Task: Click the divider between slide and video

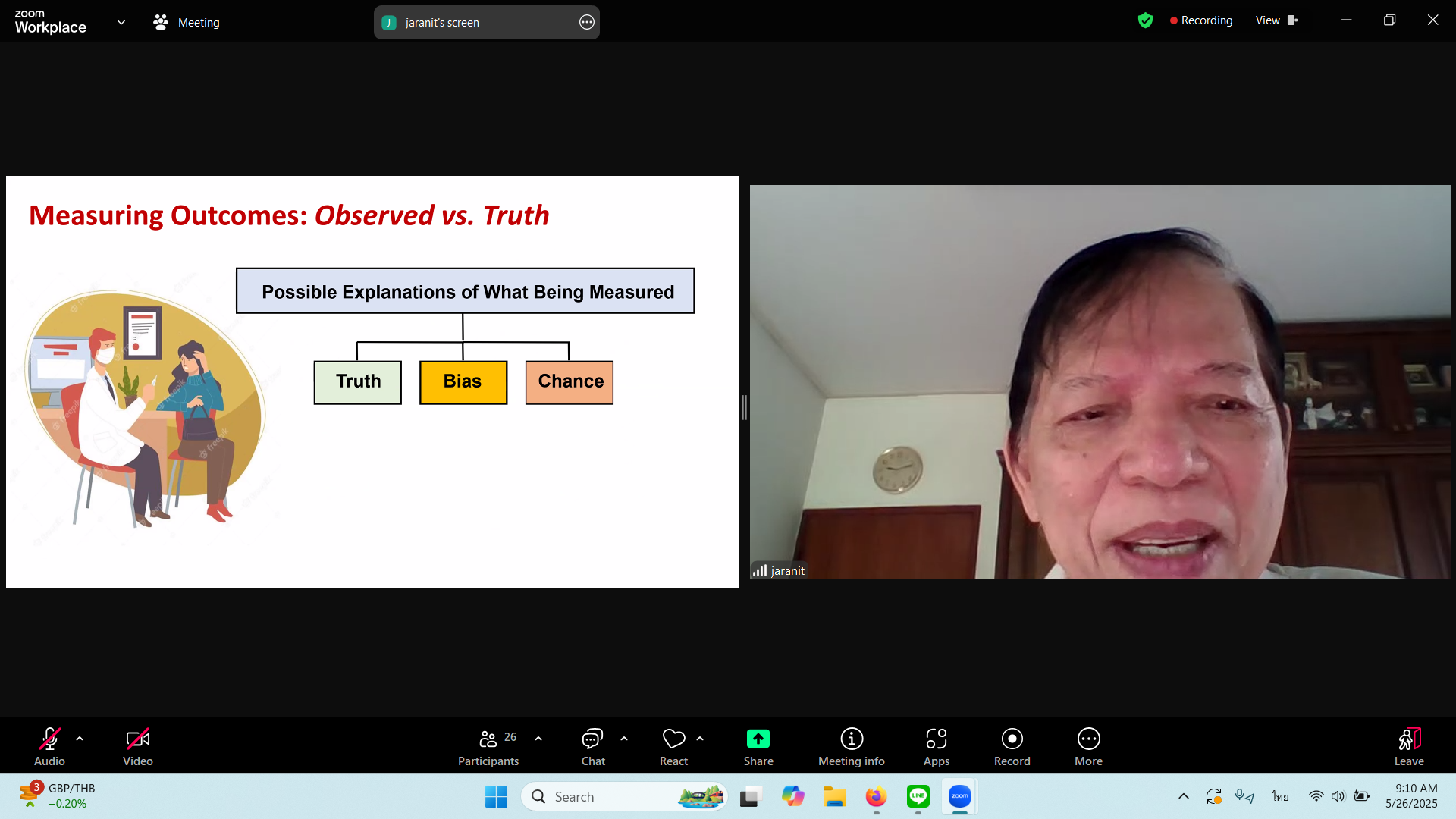Action: (744, 407)
